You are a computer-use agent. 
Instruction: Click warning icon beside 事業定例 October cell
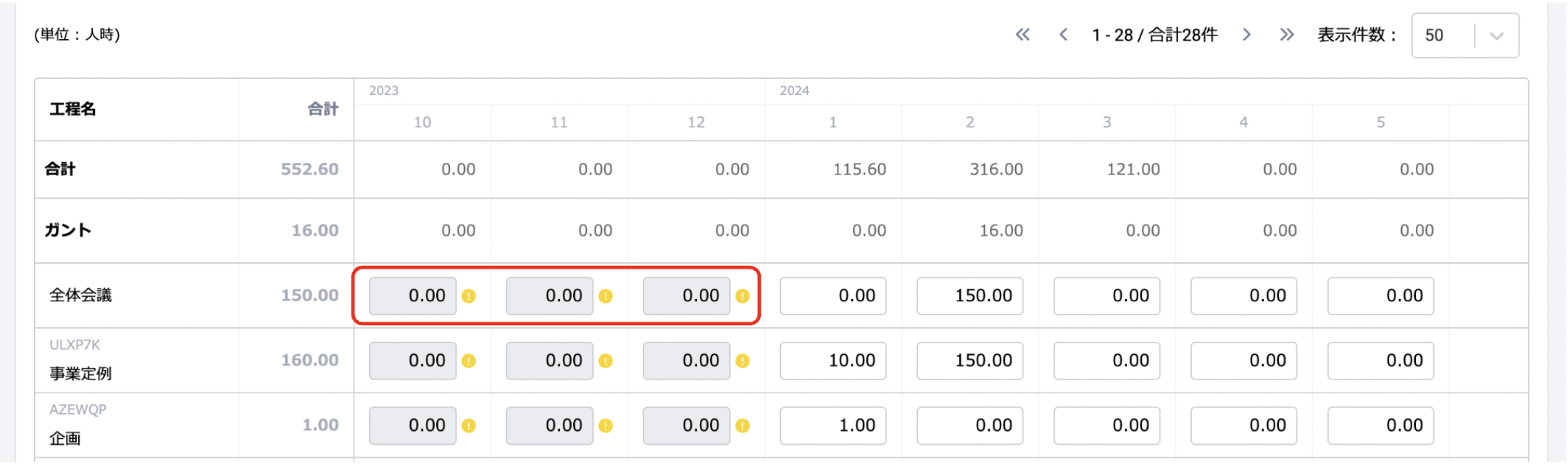pyautogui.click(x=469, y=361)
